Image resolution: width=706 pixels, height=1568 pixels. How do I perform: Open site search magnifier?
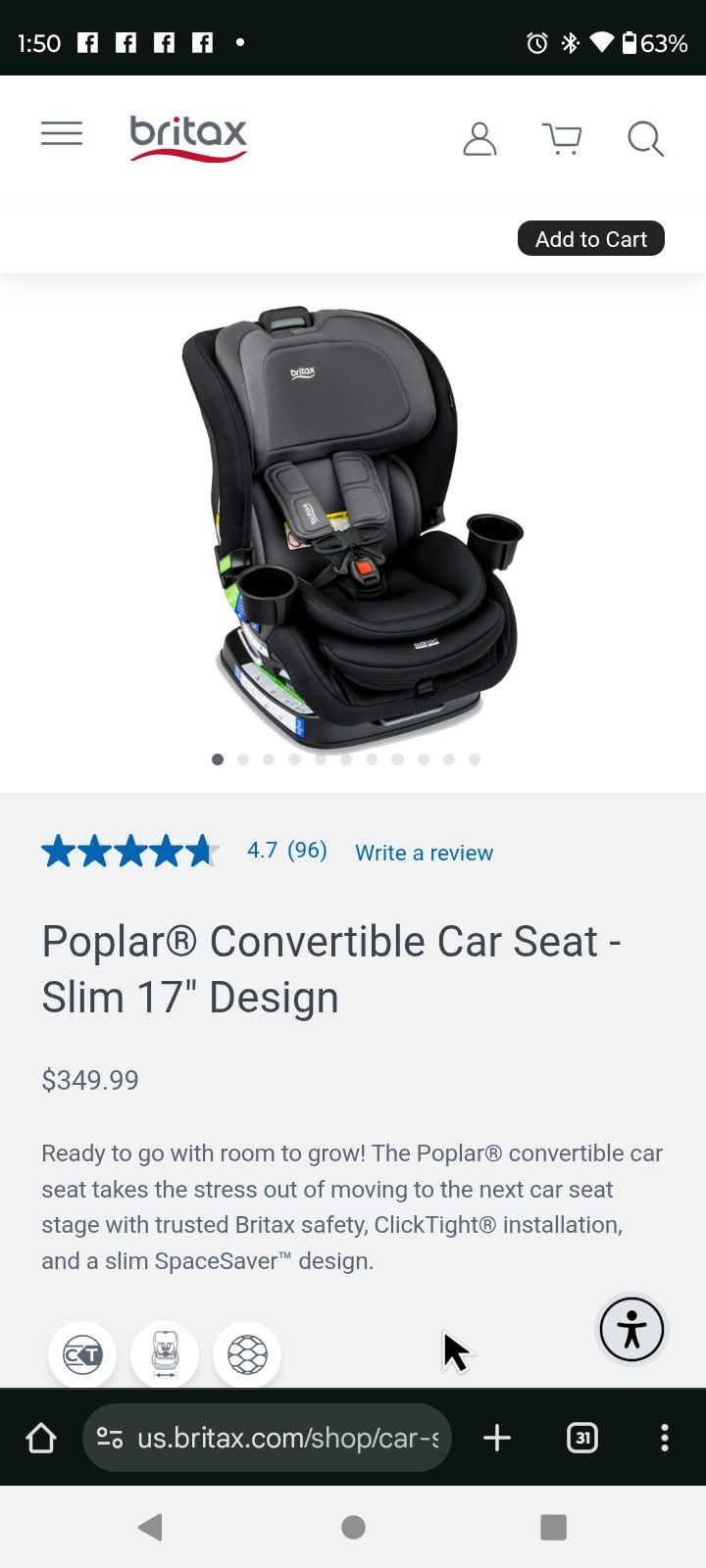point(645,139)
